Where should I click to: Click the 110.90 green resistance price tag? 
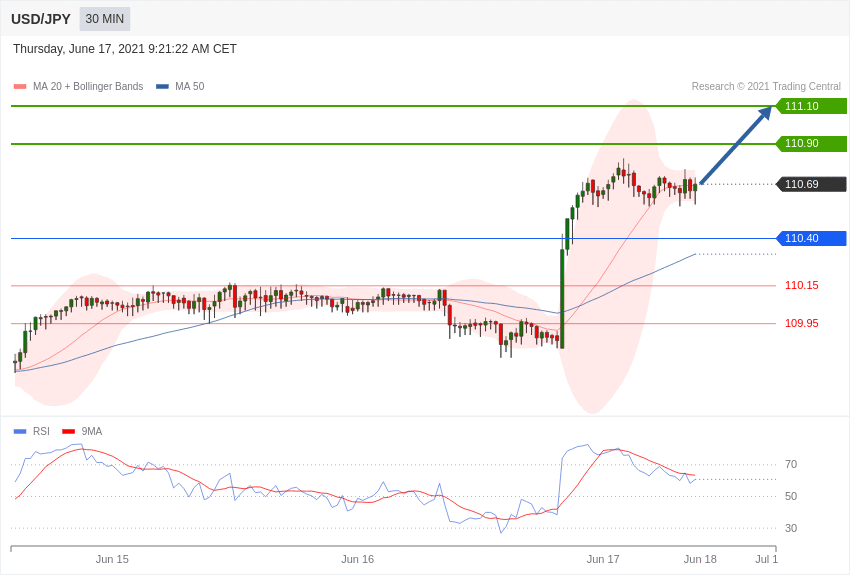click(811, 144)
